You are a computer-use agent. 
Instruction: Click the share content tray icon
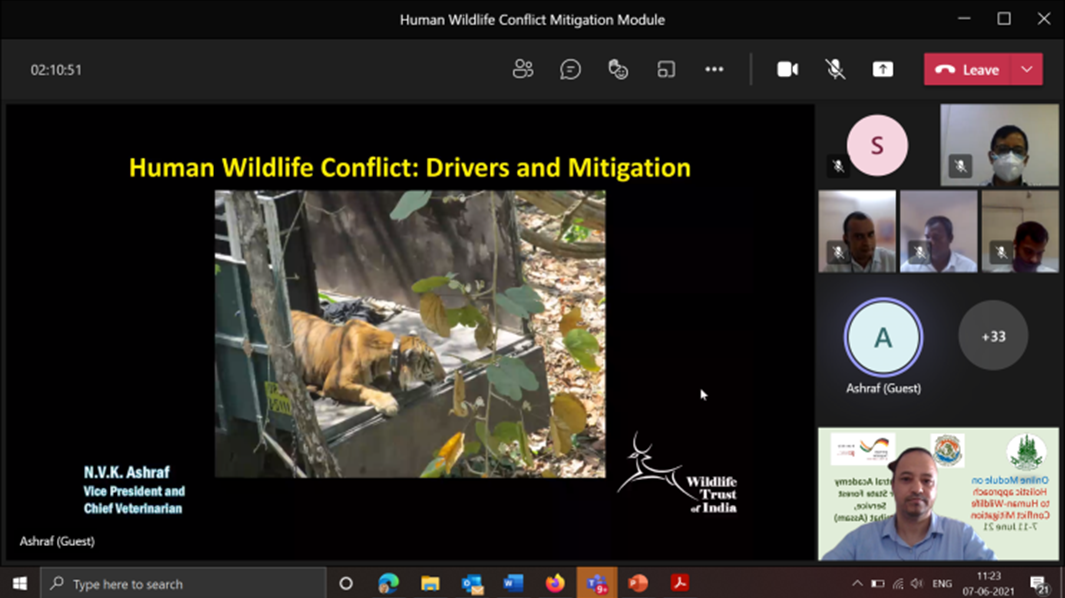882,70
